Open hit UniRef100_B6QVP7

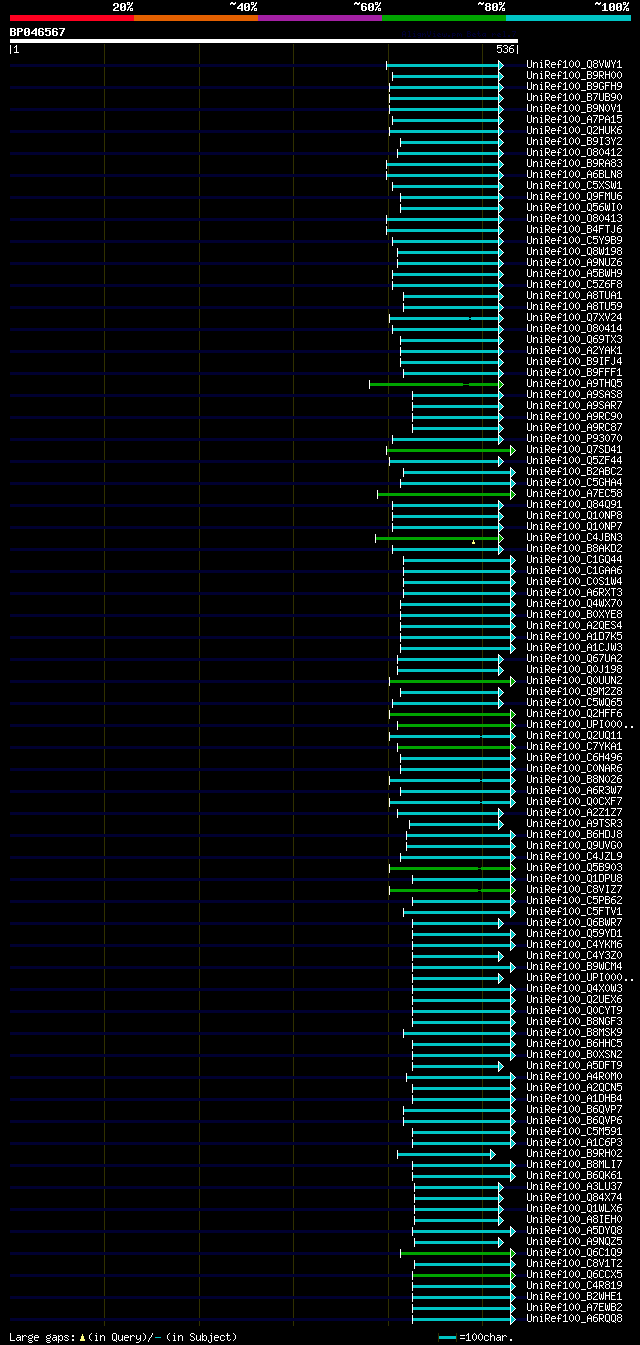click(x=574, y=1109)
